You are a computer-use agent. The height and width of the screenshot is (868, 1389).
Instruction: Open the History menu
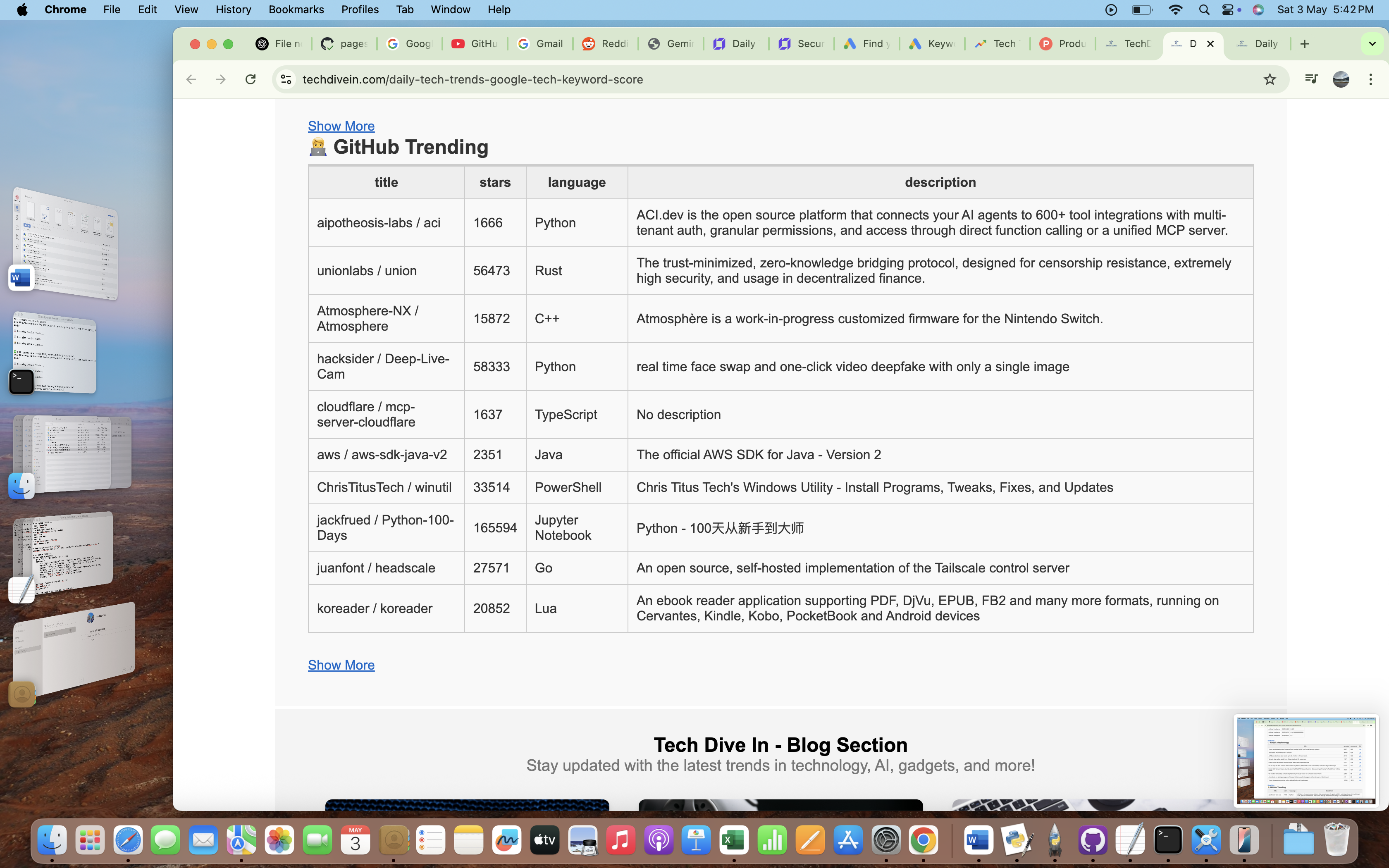[233, 10]
